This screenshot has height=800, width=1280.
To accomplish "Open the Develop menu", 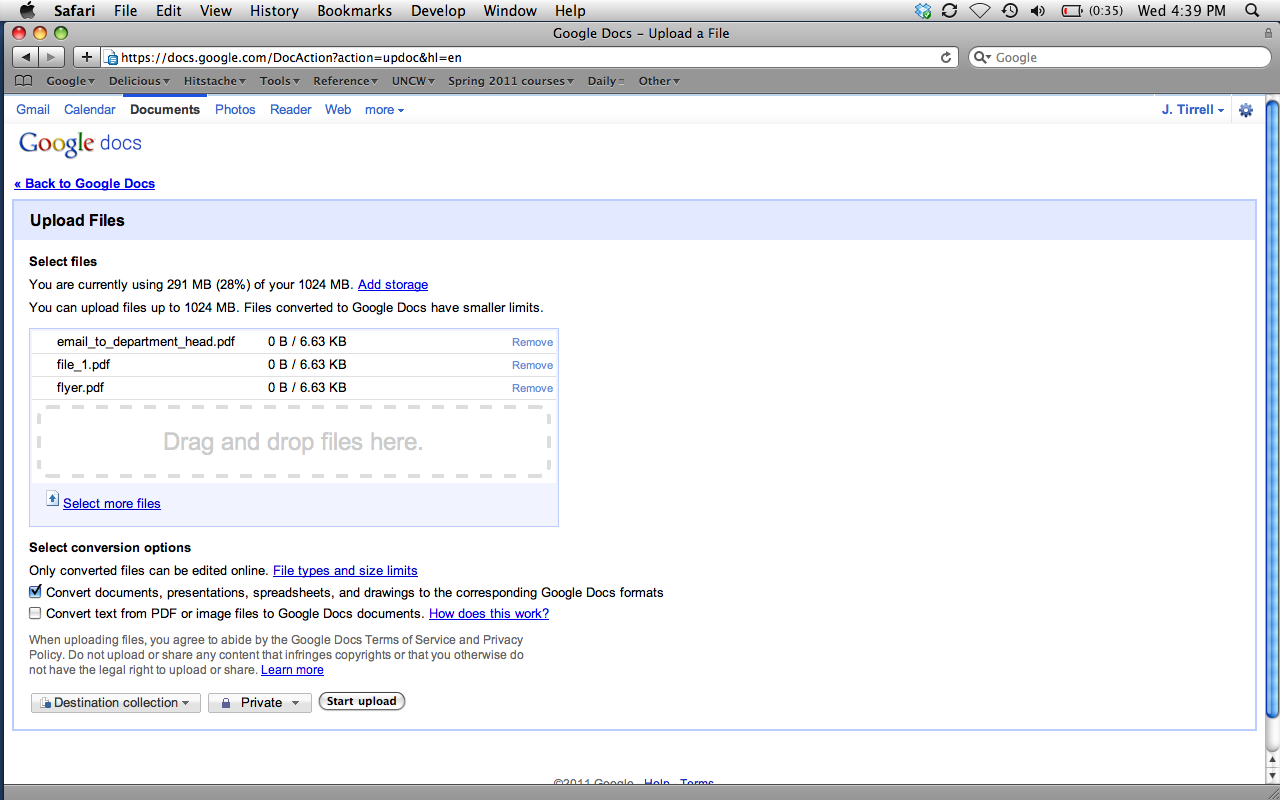I will 438,11.
